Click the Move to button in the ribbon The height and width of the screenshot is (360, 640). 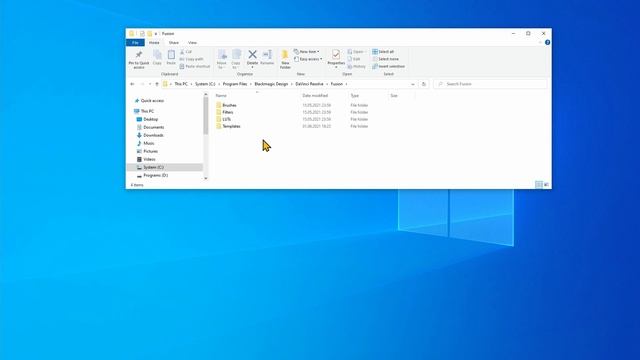(x=222, y=59)
